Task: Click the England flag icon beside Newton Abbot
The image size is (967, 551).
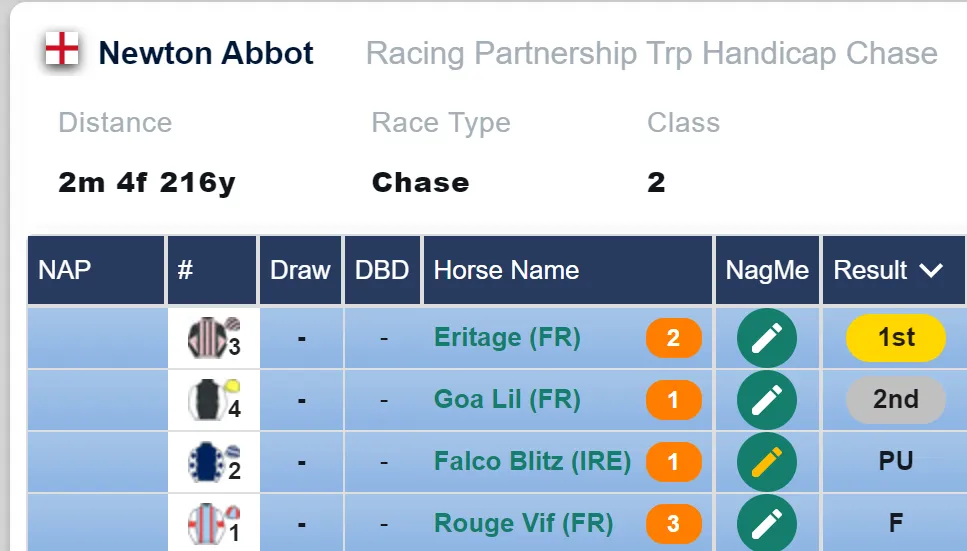Action: 62,49
